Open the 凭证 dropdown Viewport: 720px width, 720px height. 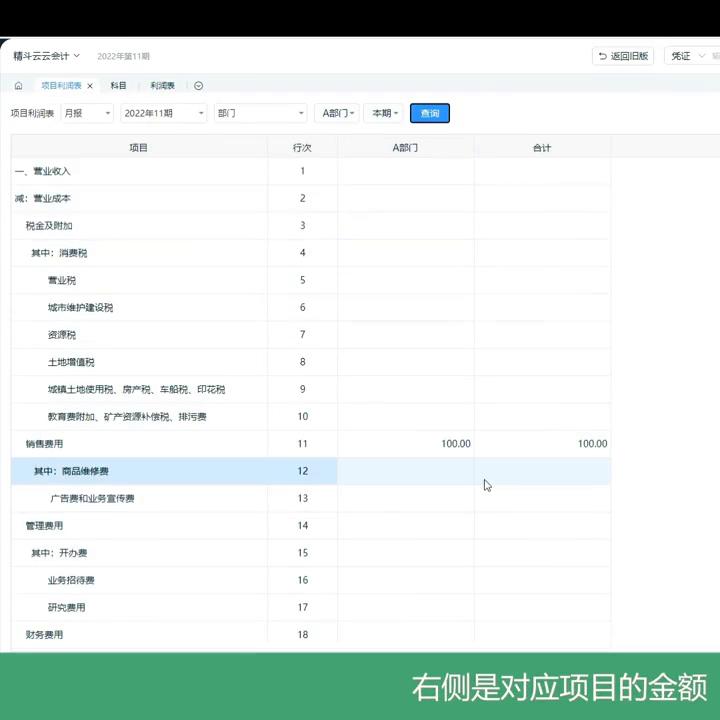[687, 56]
